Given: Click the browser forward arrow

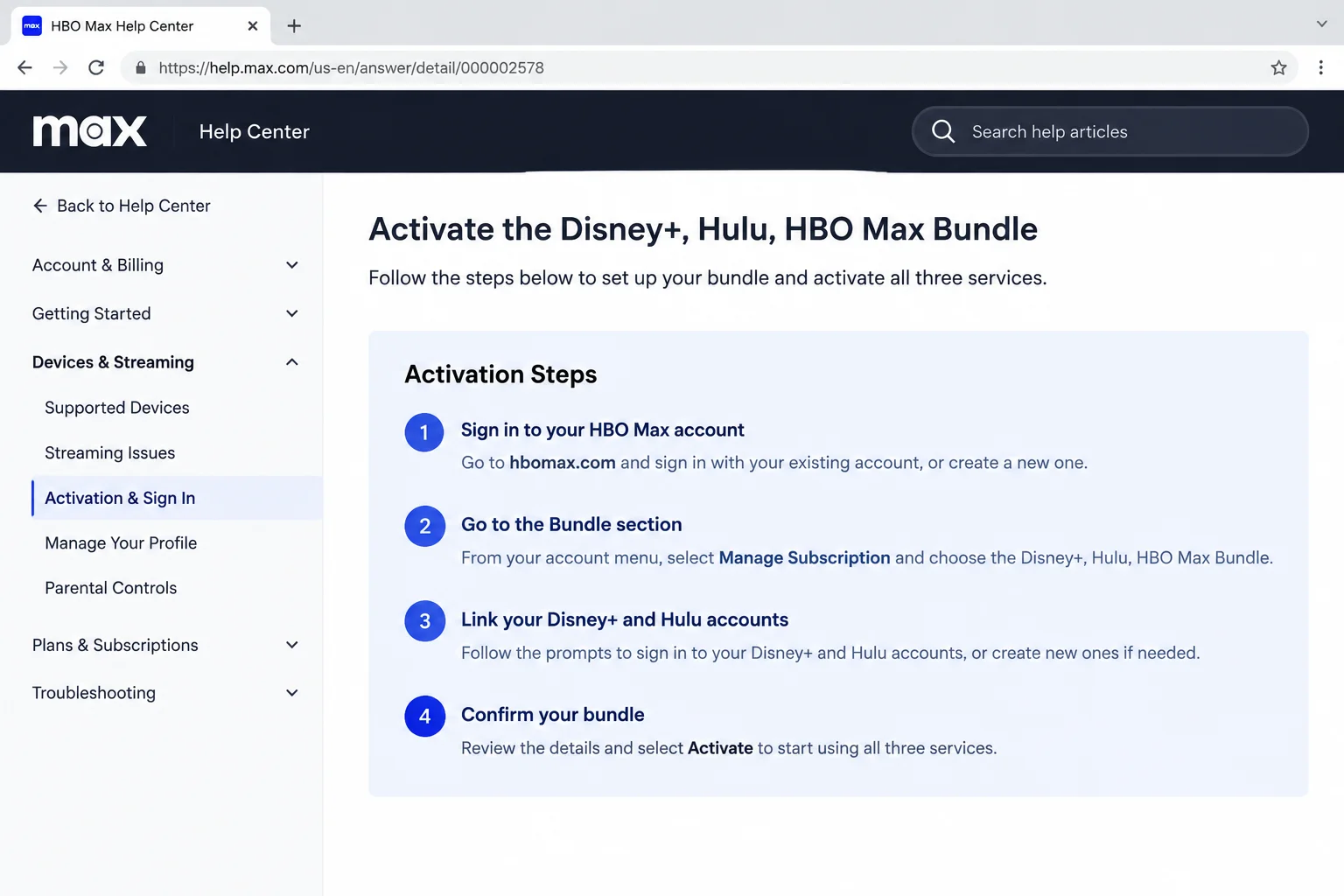Looking at the screenshot, I should [60, 67].
